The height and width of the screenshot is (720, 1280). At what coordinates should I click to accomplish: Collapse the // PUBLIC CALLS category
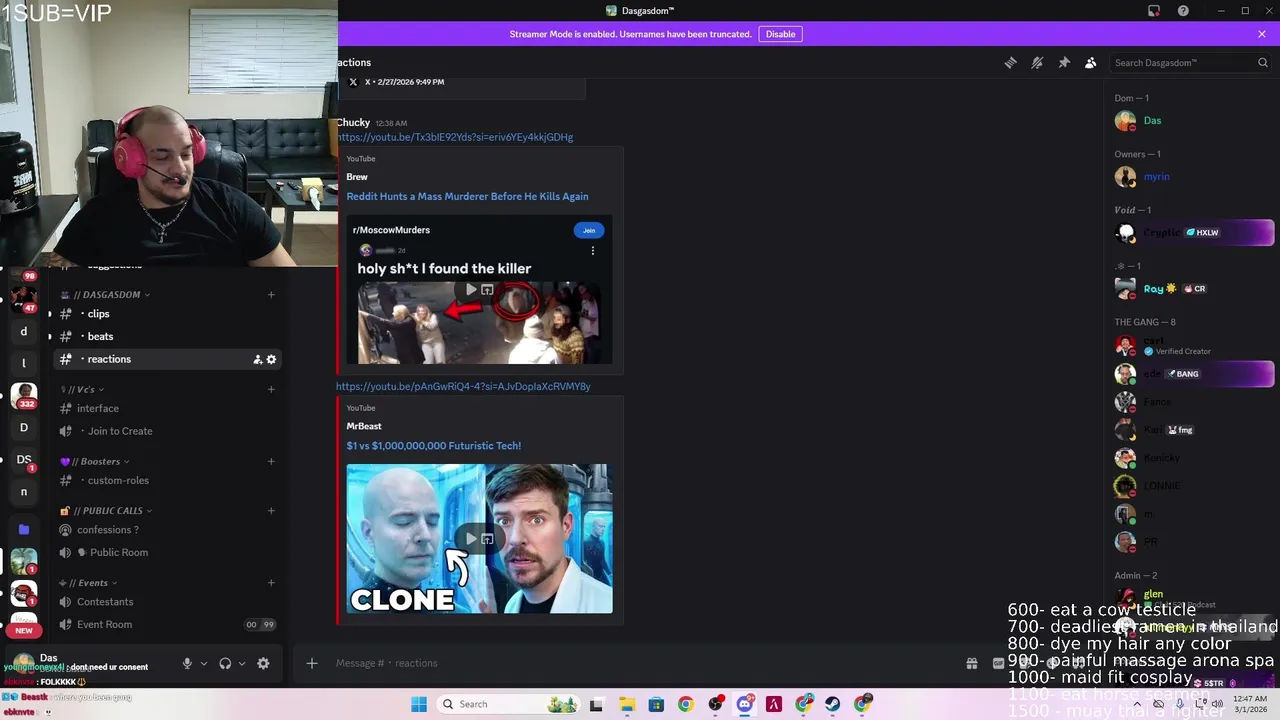pyautogui.click(x=106, y=511)
